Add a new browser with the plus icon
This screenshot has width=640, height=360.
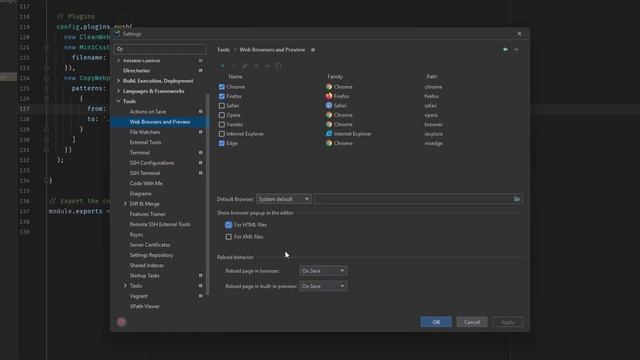[x=222, y=66]
